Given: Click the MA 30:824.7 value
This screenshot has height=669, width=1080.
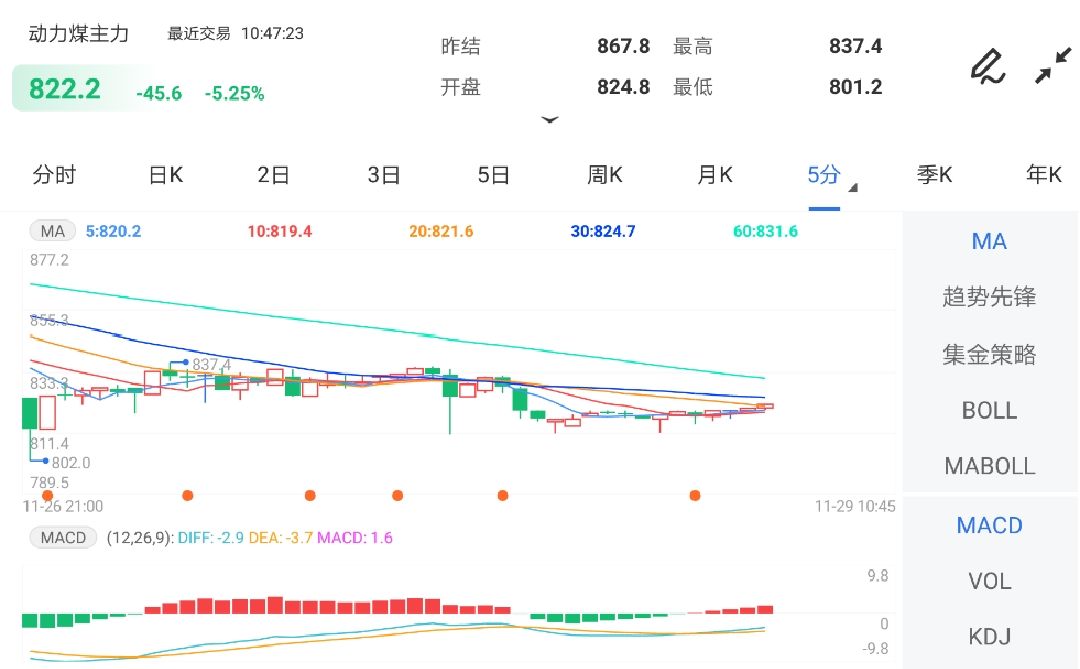Looking at the screenshot, I should [603, 231].
